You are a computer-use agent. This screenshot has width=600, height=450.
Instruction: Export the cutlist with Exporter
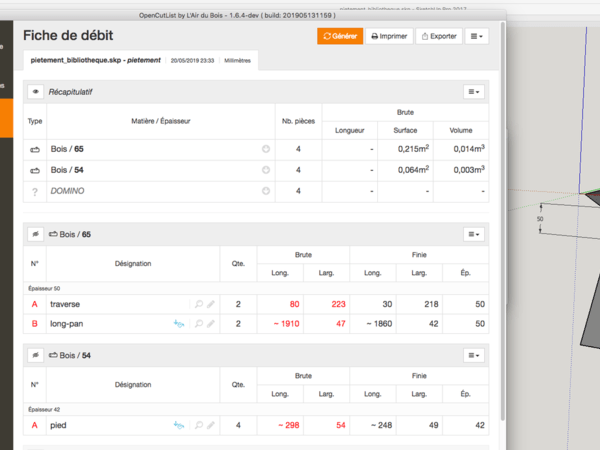click(x=439, y=36)
